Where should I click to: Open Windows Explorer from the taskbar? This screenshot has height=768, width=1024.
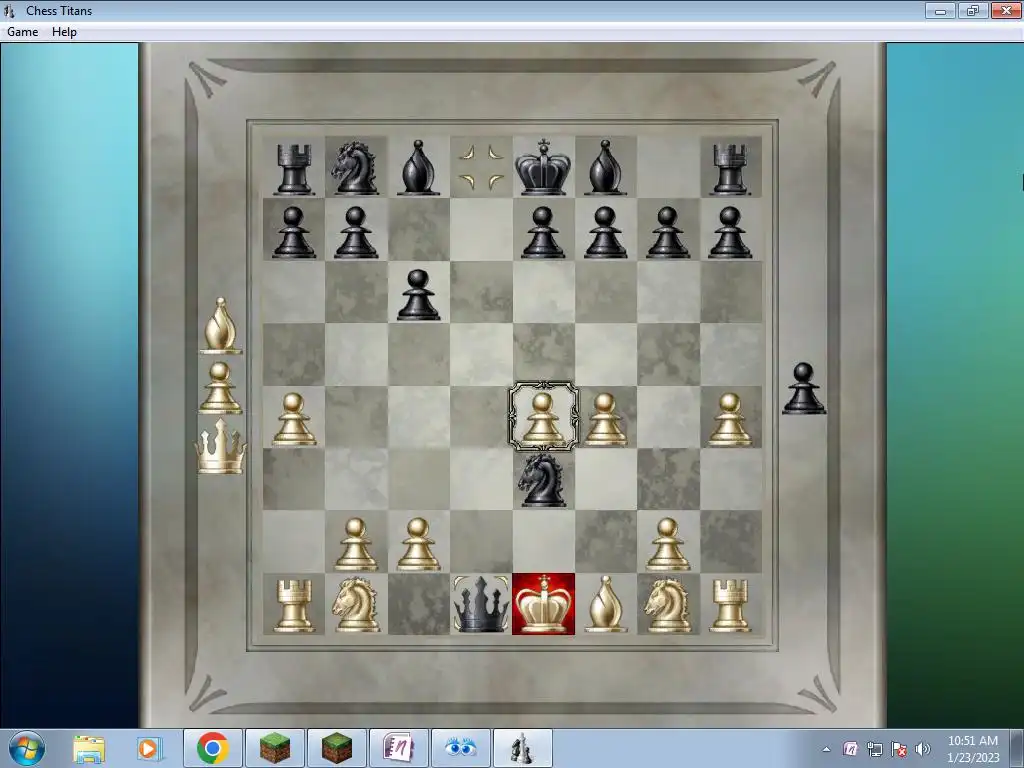(89, 748)
